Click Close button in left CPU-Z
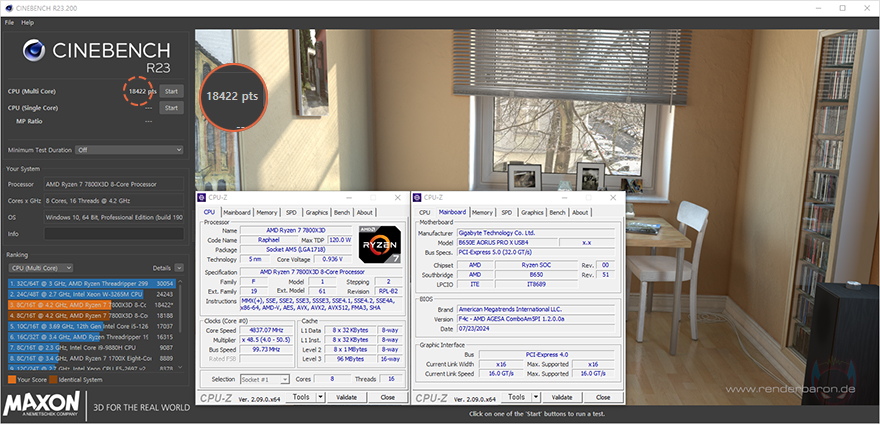Viewport: 880px width, 424px height. coord(388,397)
